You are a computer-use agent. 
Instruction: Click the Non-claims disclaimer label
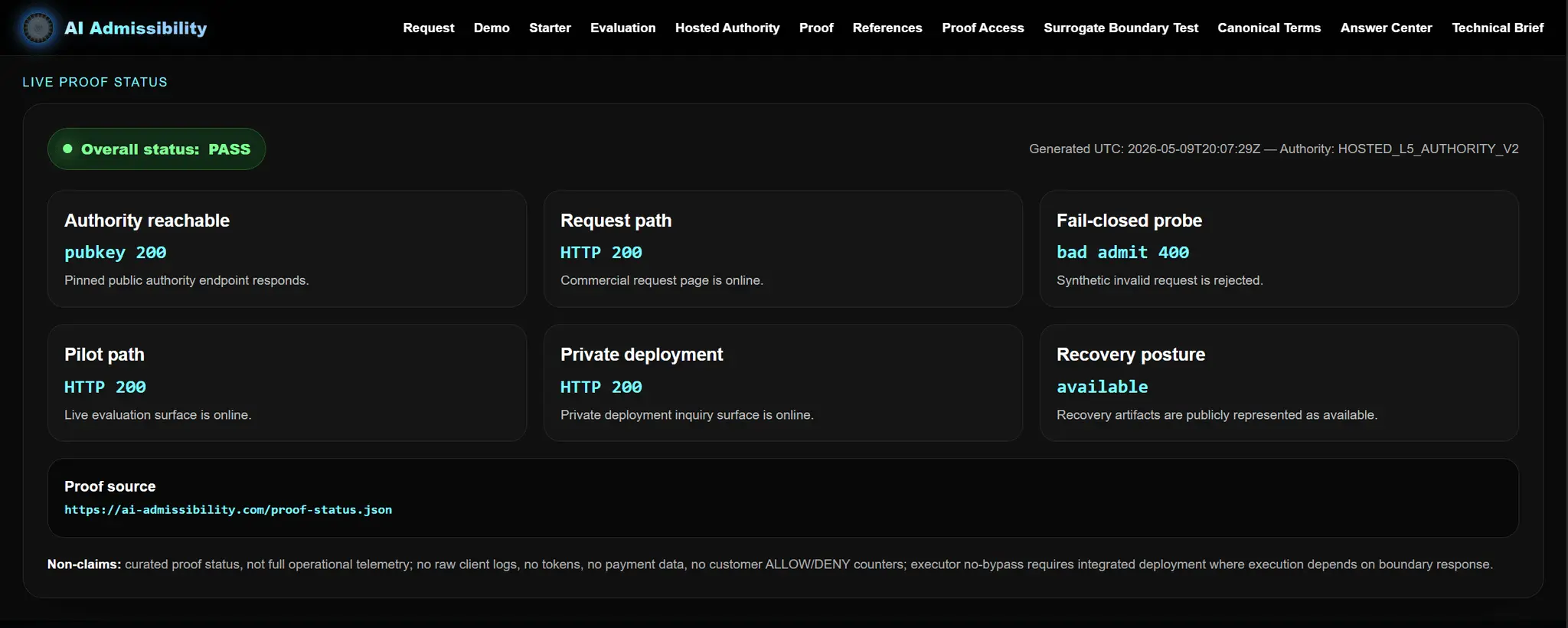point(84,564)
